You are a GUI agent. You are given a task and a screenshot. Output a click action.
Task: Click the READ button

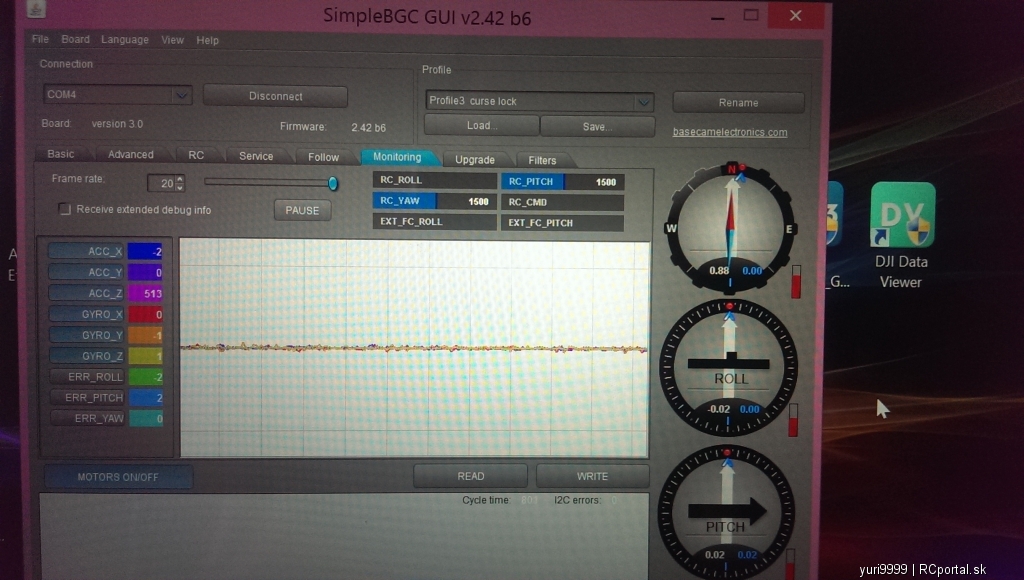[x=470, y=476]
